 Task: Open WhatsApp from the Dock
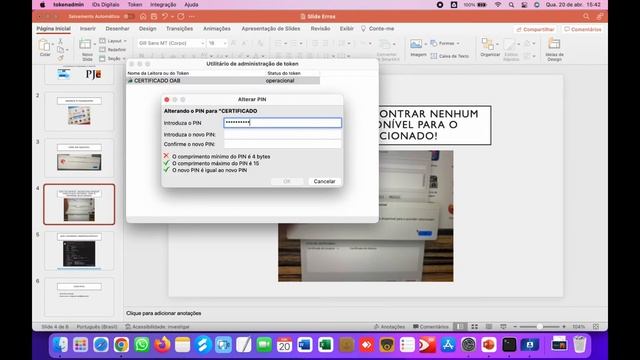click(142, 345)
